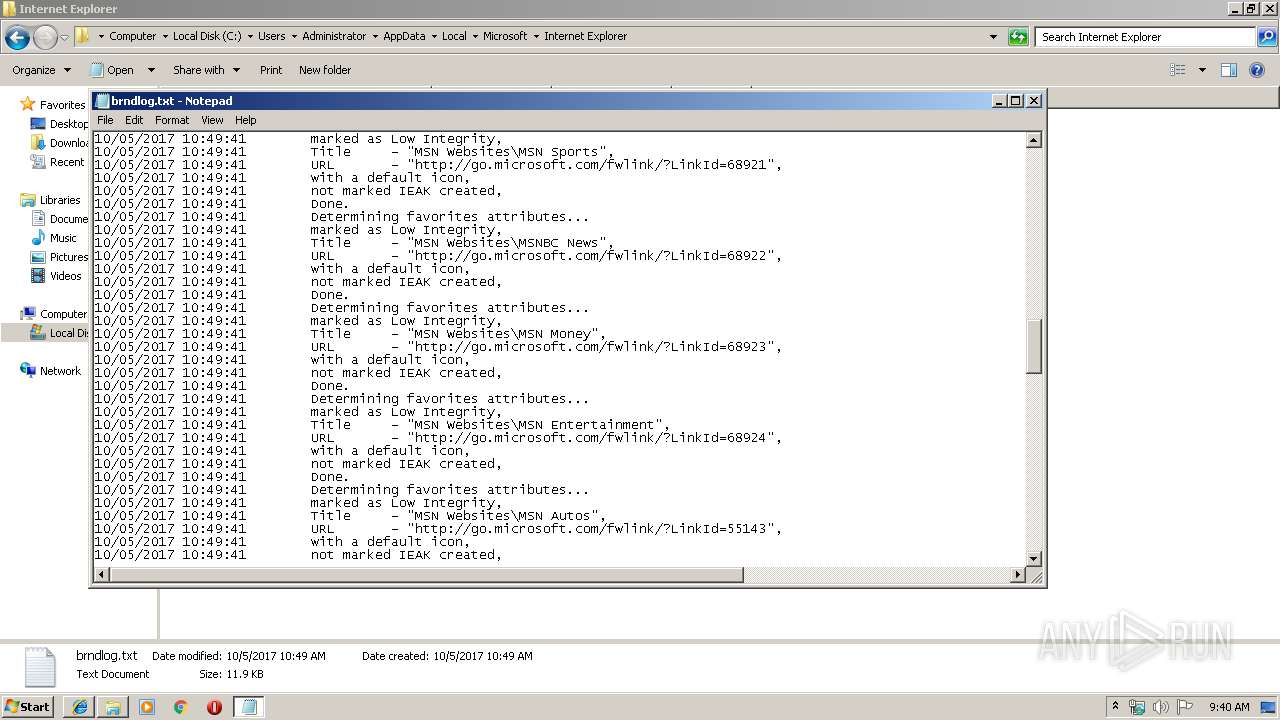The width and height of the screenshot is (1280, 720).
Task: Click the Open button in Explorer toolbar
Action: (x=113, y=70)
